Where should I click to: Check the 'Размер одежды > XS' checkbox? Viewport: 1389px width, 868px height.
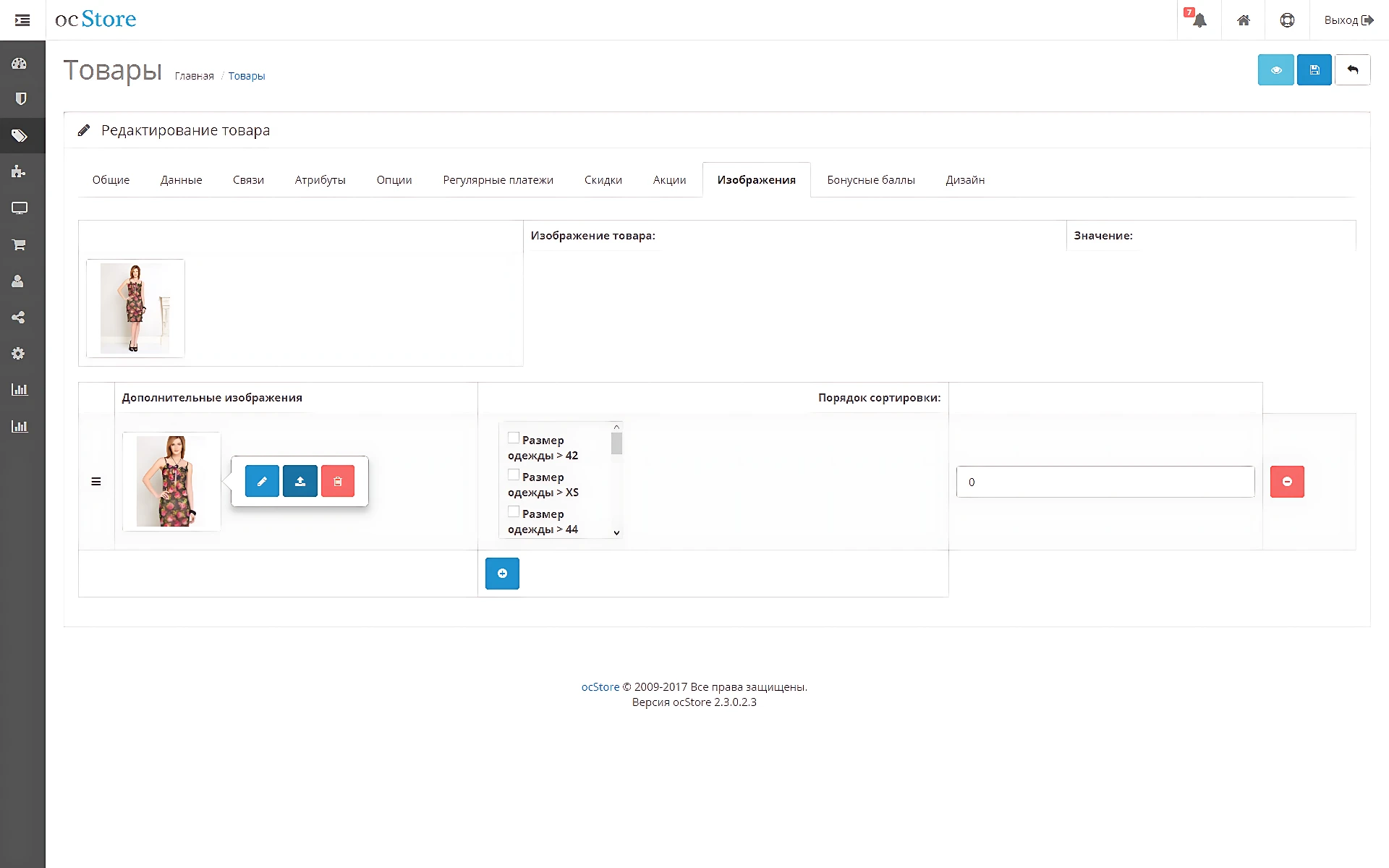[514, 475]
